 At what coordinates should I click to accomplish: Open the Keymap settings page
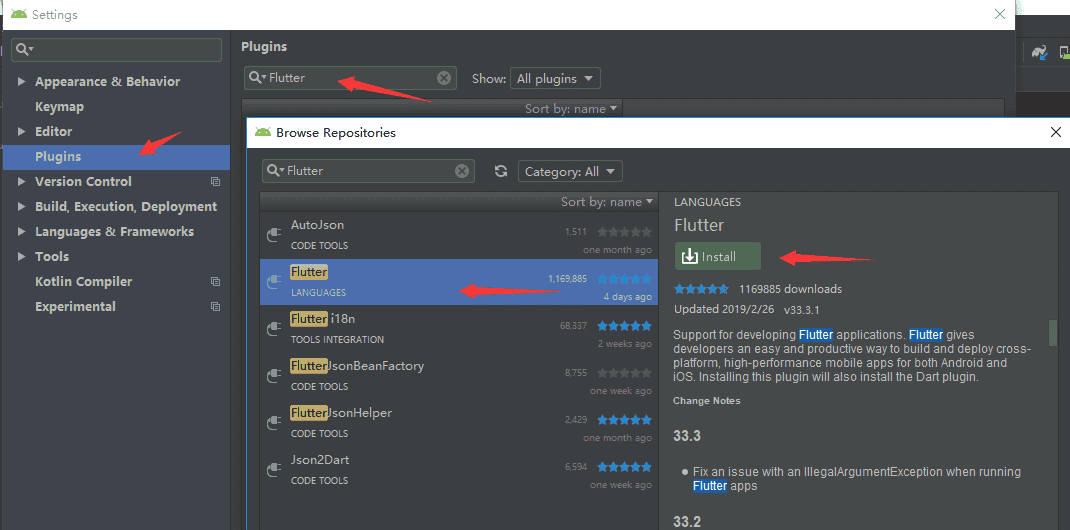tap(59, 106)
